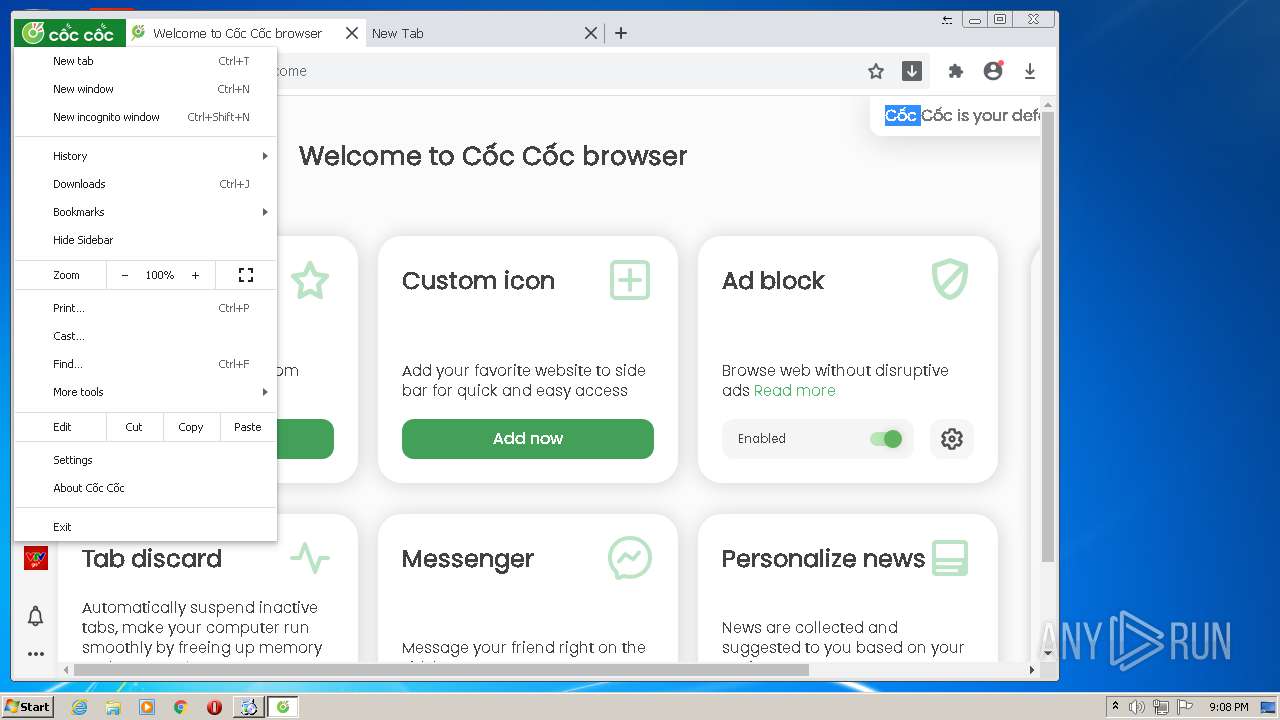Choose Hide Sidebar in the menu
1280x720 pixels.
pos(145,240)
